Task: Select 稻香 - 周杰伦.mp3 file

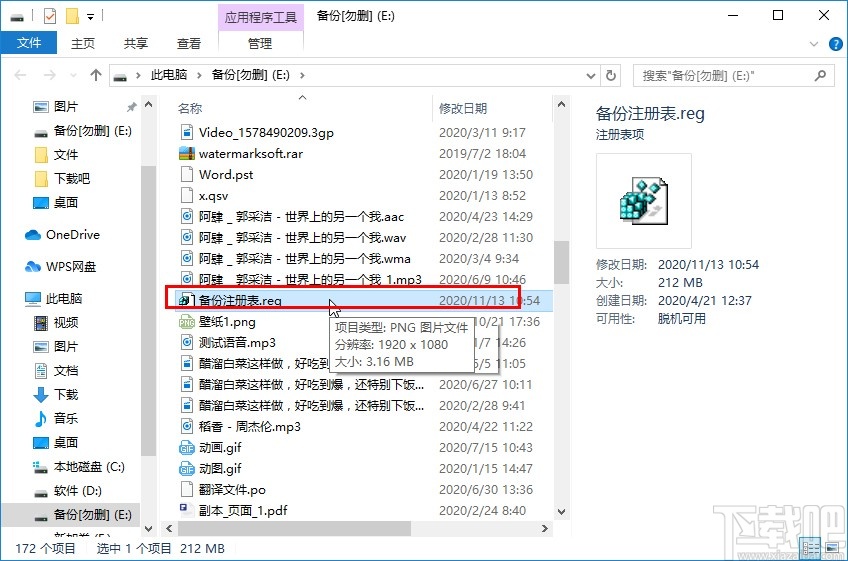Action: coord(249,427)
